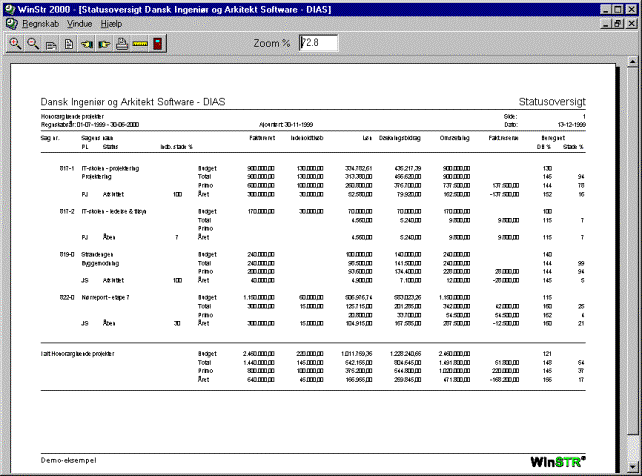The height and width of the screenshot is (476, 642).
Task: Click the zoom in magnifier icon
Action: [x=16, y=43]
